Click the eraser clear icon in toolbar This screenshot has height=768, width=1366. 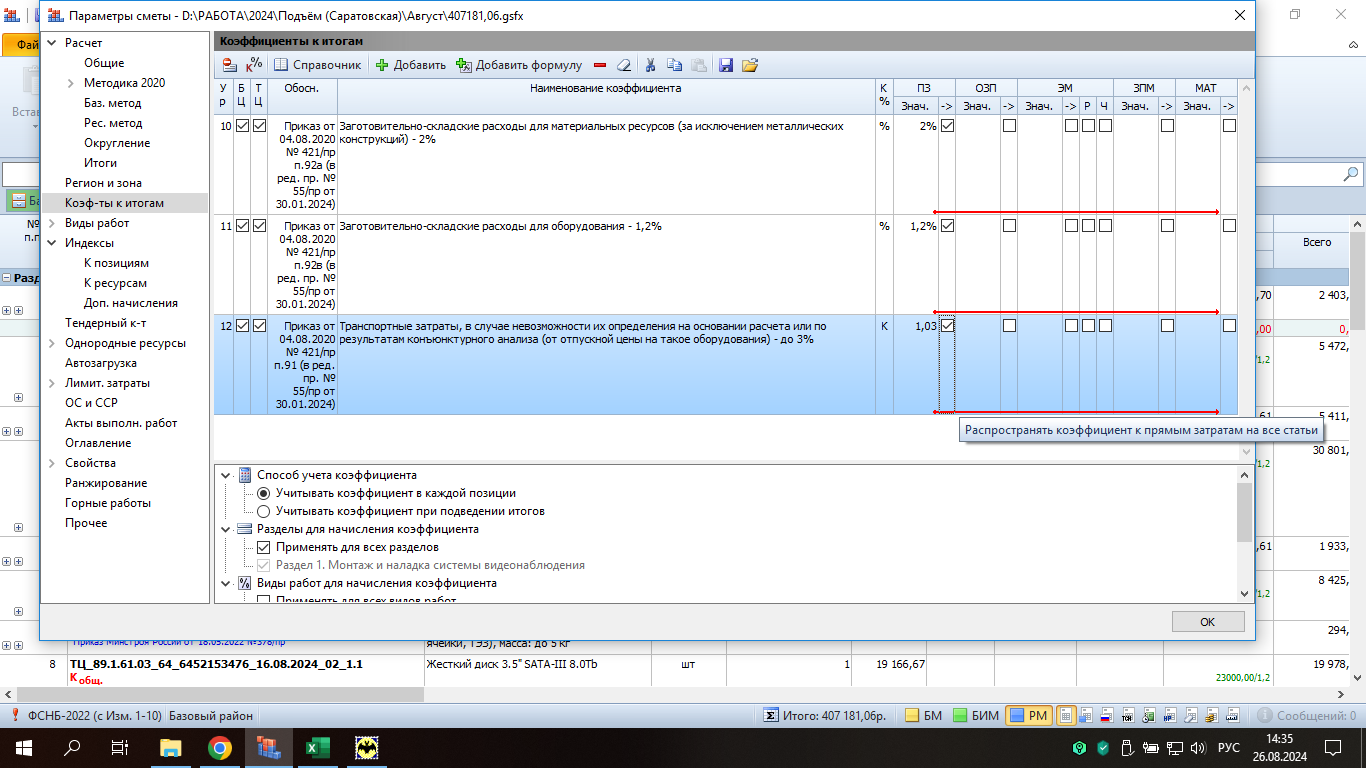pyautogui.click(x=624, y=65)
